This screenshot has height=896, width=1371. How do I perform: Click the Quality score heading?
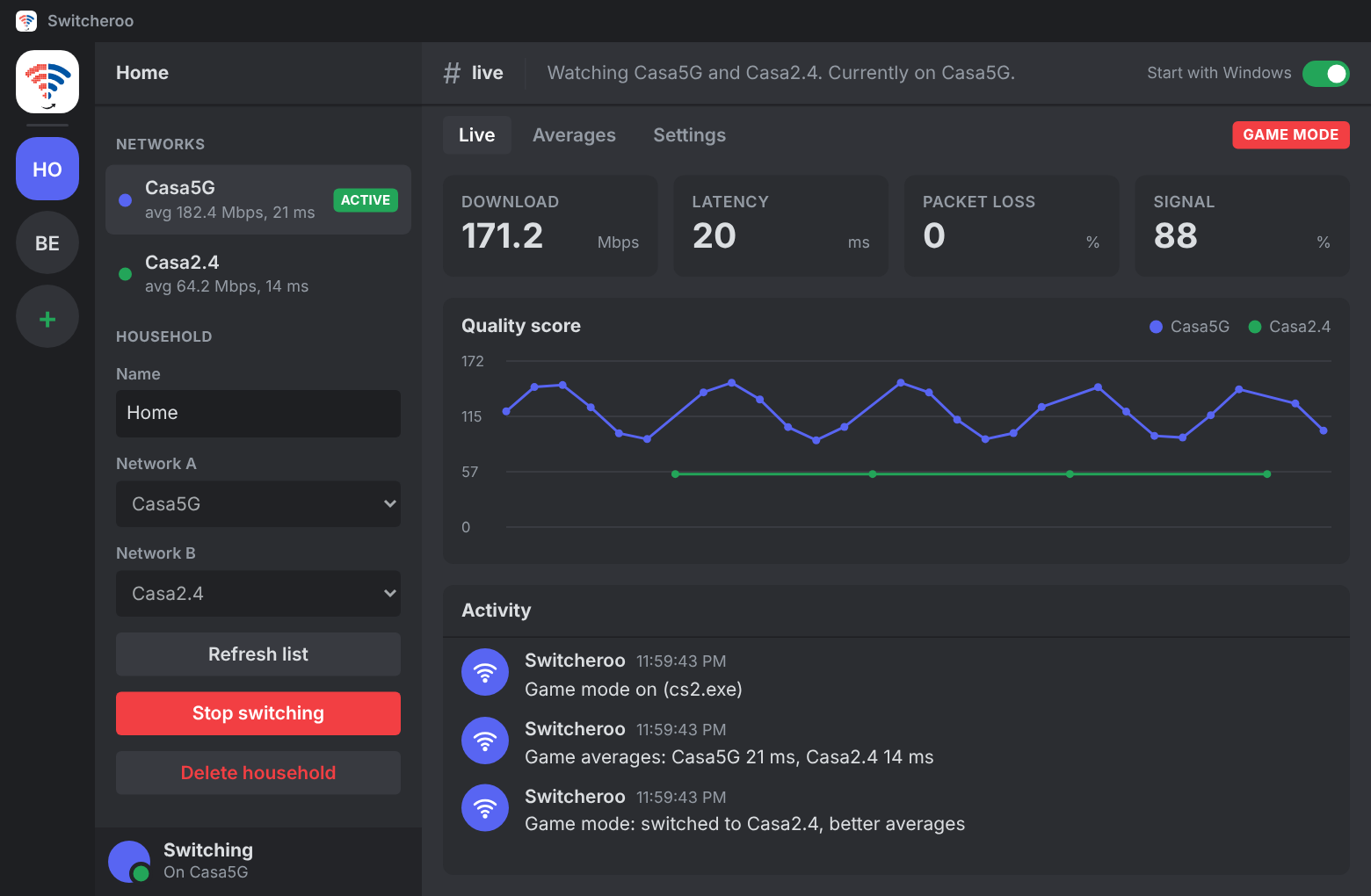tap(521, 326)
